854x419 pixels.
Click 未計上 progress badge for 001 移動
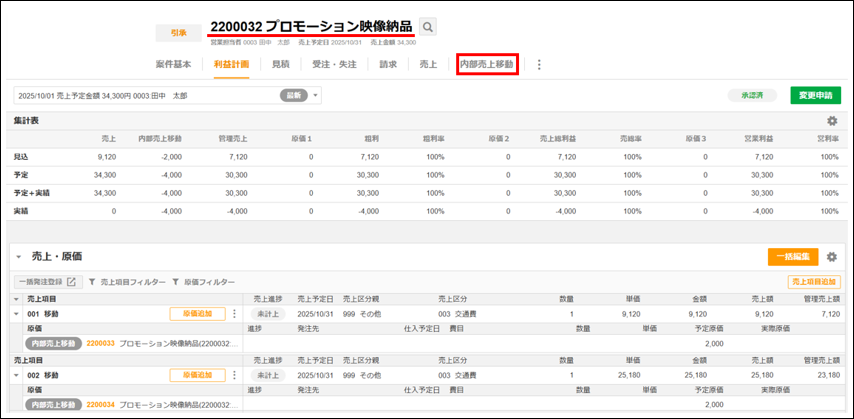point(268,314)
